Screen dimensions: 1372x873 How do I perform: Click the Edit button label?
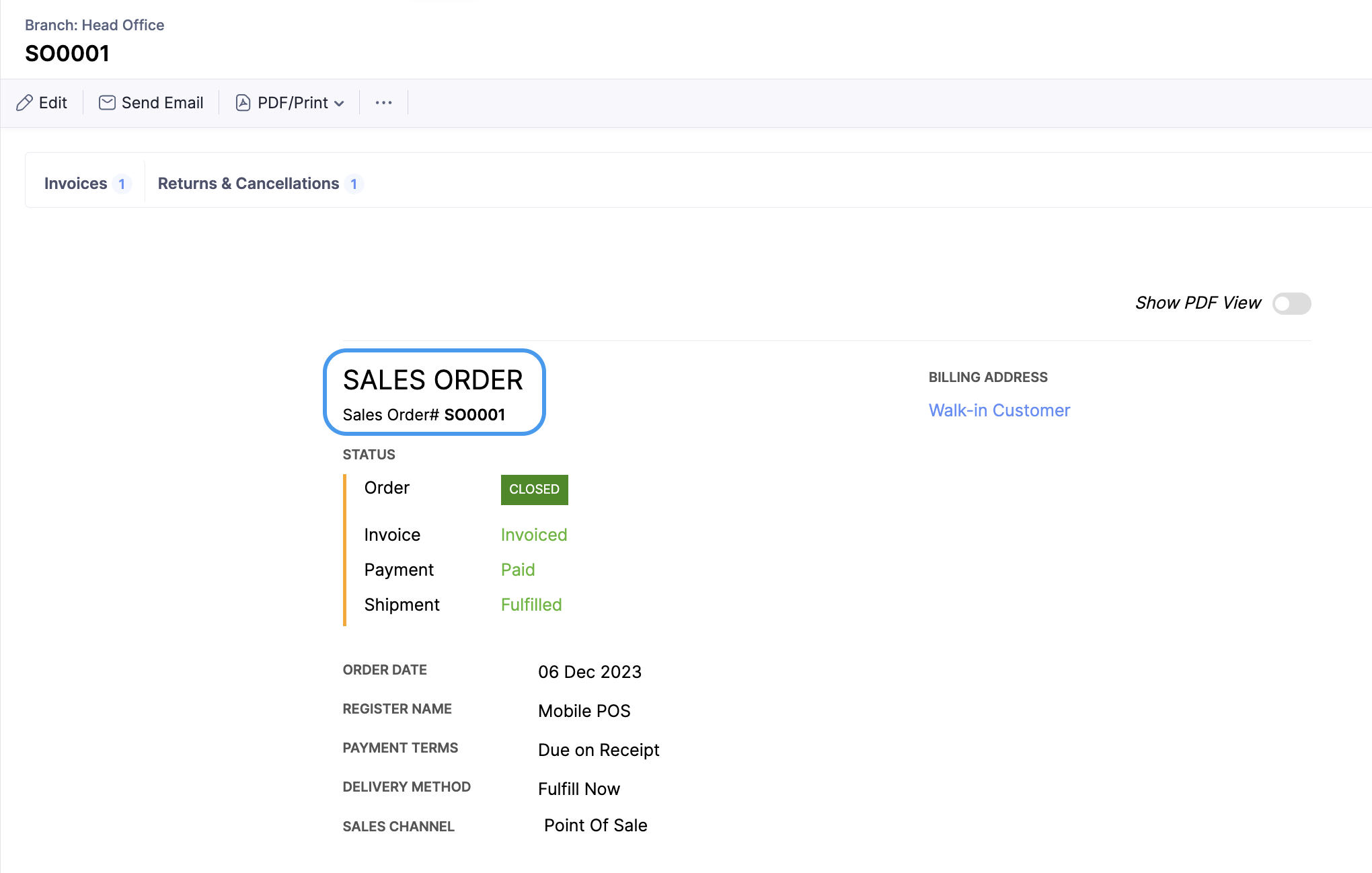tap(52, 103)
